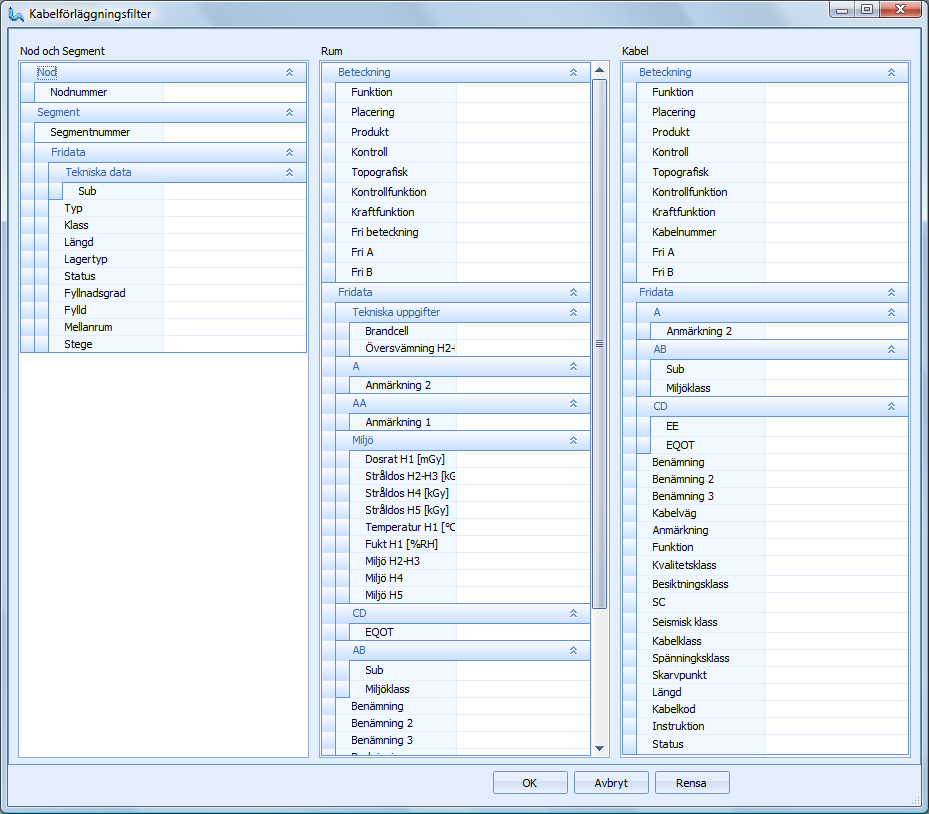This screenshot has height=814, width=929.
Task: Select the SC row in Kabel
Action: point(773,603)
